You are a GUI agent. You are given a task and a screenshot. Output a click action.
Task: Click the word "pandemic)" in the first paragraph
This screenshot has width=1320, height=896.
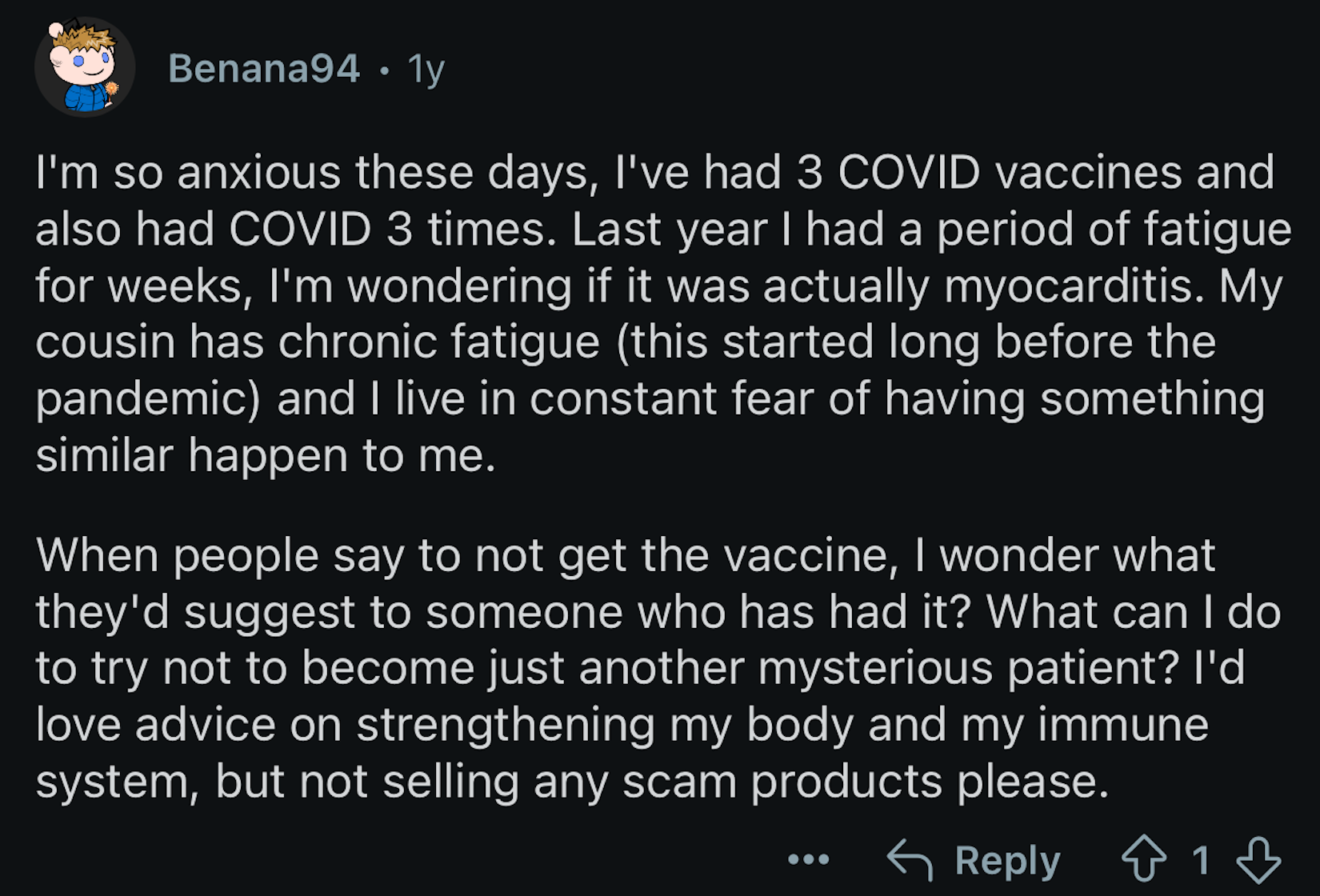pos(148,399)
